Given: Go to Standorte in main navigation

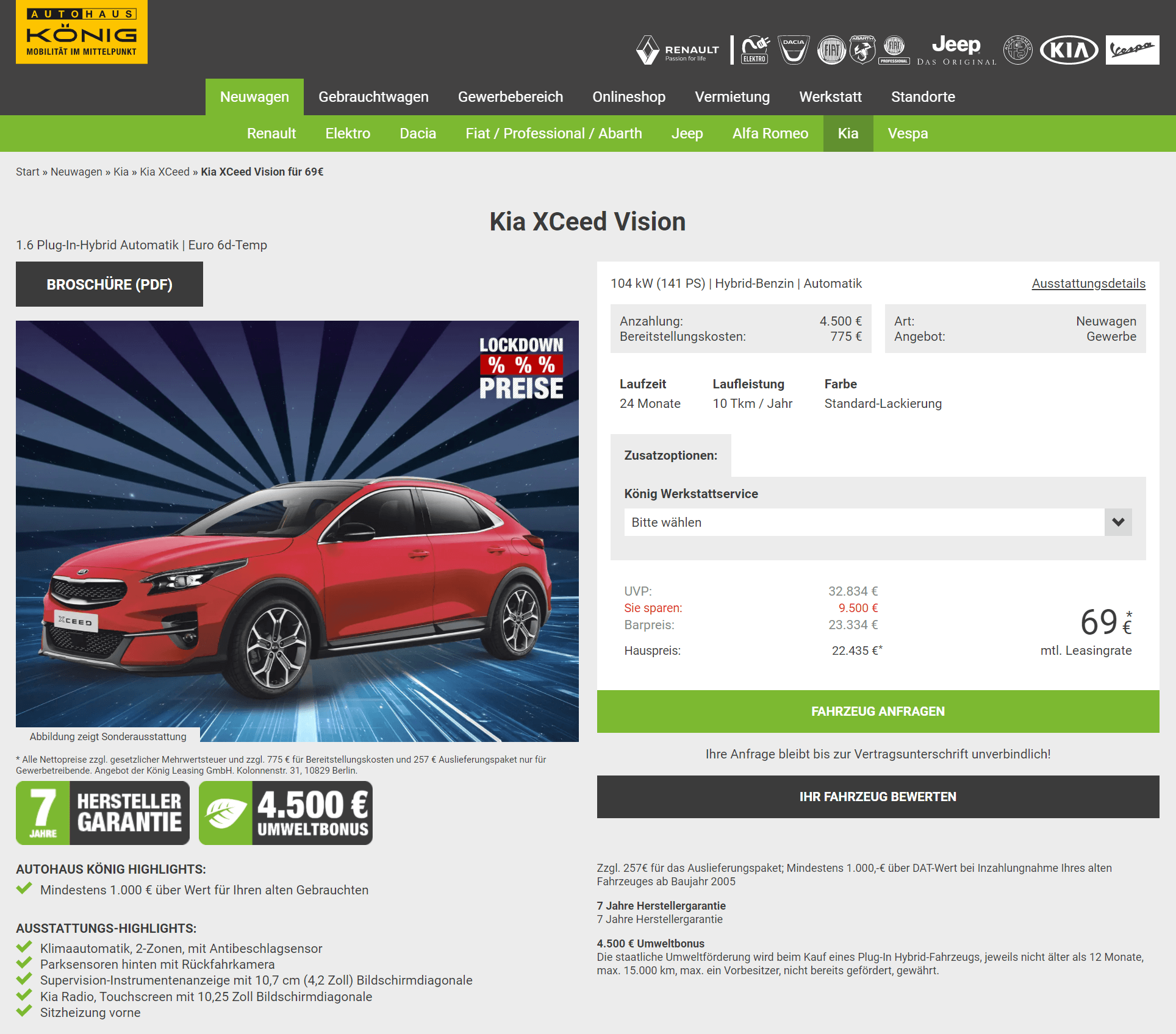Looking at the screenshot, I should point(923,97).
